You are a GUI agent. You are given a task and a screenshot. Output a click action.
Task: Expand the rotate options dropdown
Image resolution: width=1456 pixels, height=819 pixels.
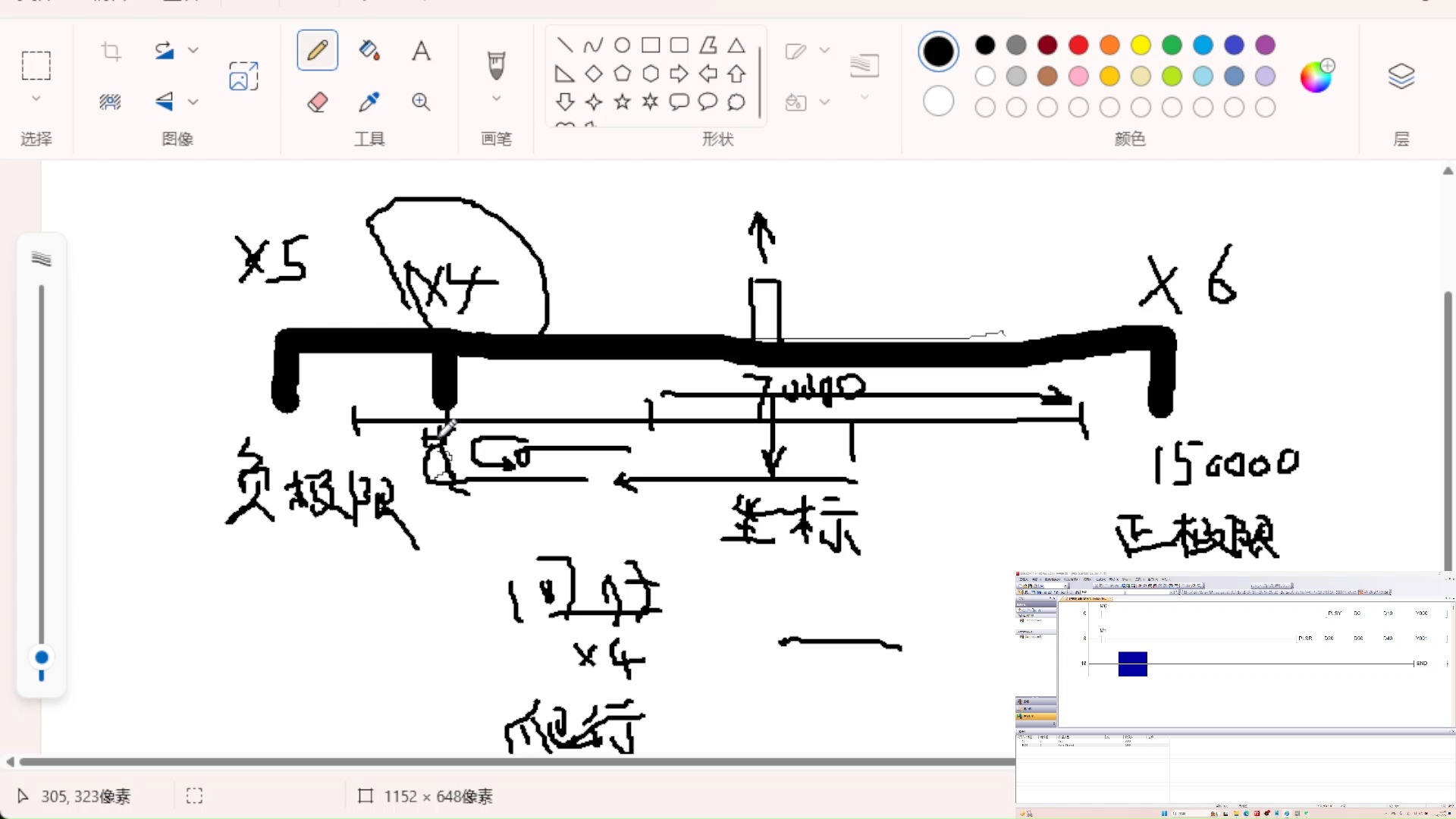[193, 51]
